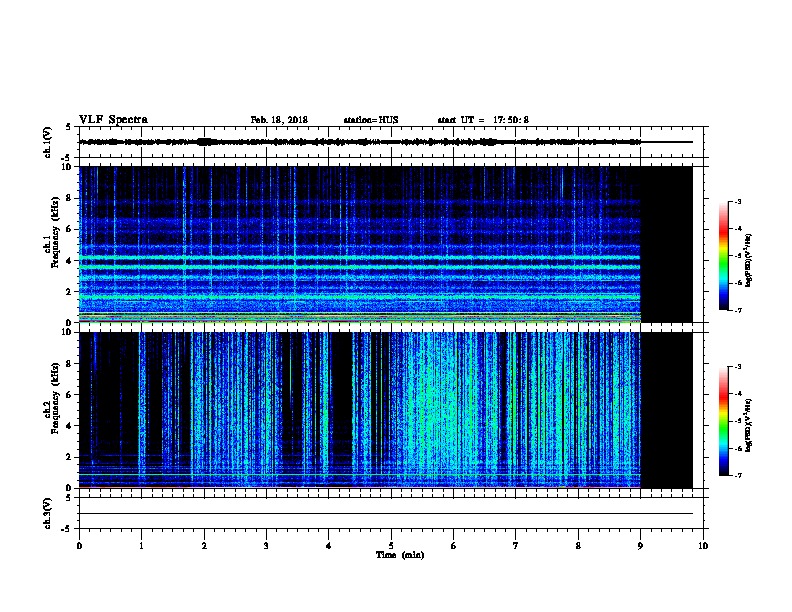Image resolution: width=792 pixels, height=612 pixels.
Task: Click the 10 tick label on Time axis
Action: click(703, 546)
